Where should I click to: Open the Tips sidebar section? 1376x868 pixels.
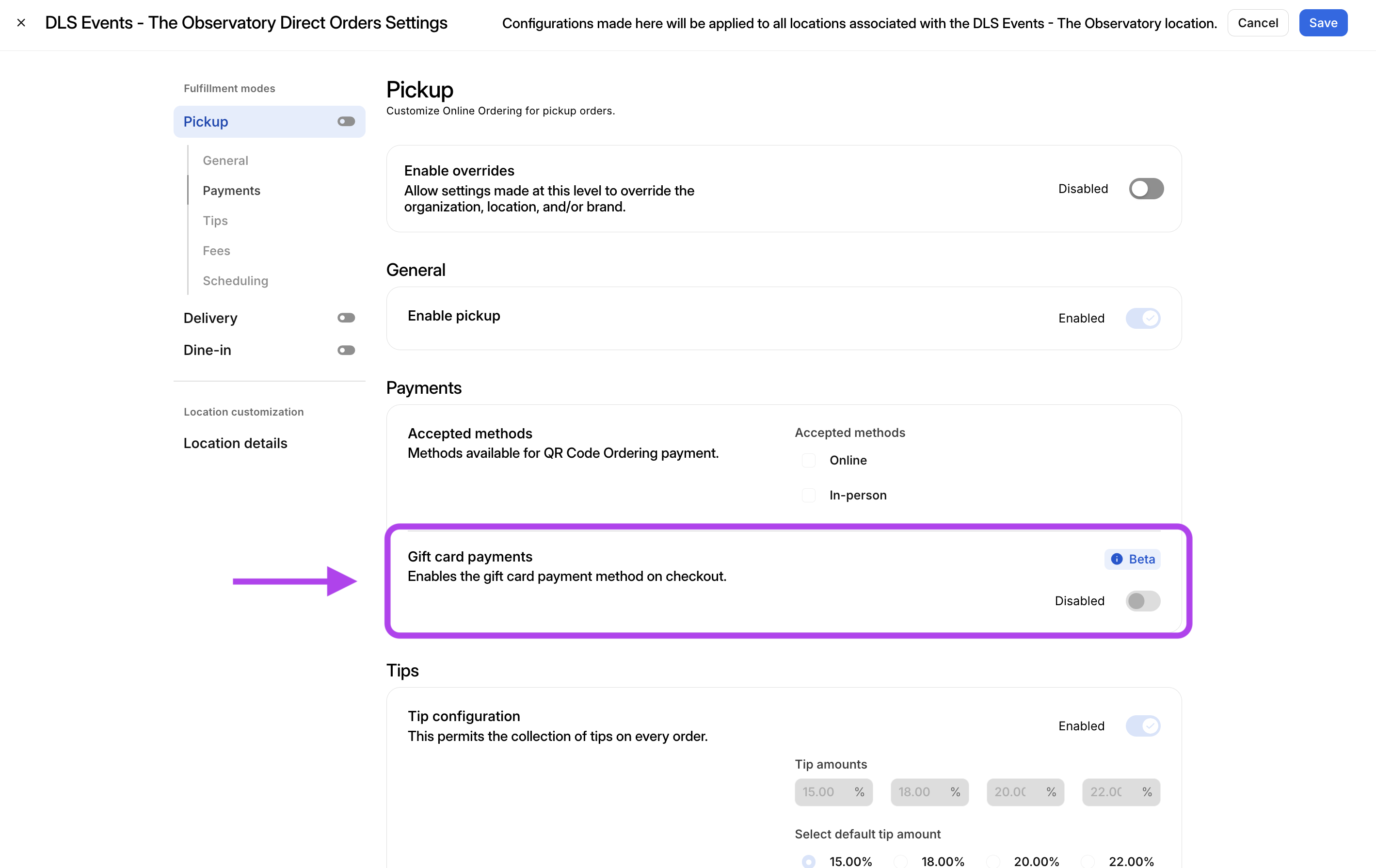coord(215,221)
